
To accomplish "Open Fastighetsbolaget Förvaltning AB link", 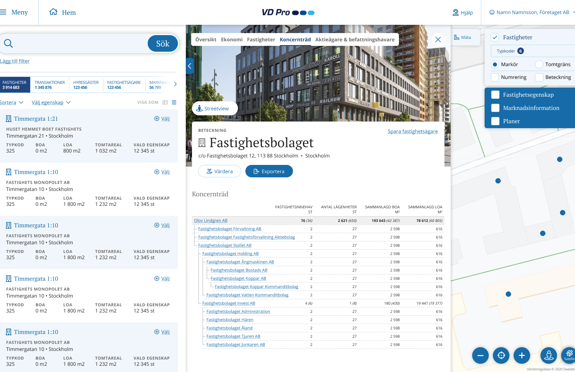I will coord(230,229).
